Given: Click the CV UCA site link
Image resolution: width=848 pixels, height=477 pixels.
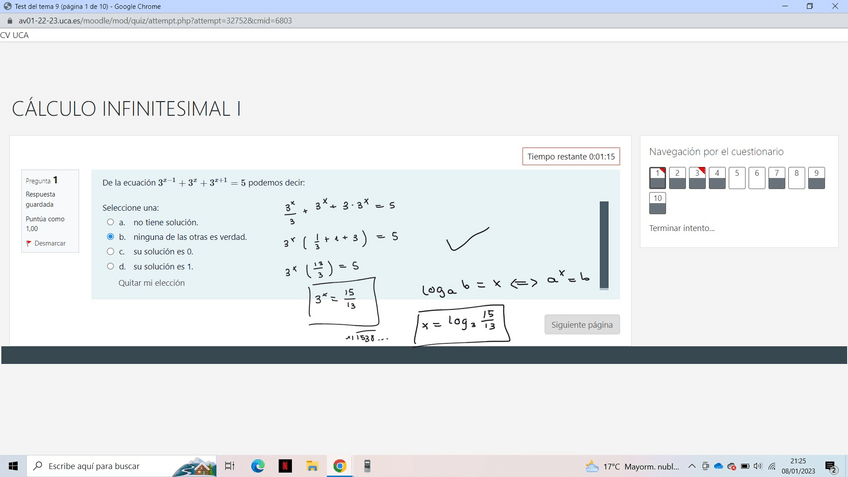Looking at the screenshot, I should [15, 35].
